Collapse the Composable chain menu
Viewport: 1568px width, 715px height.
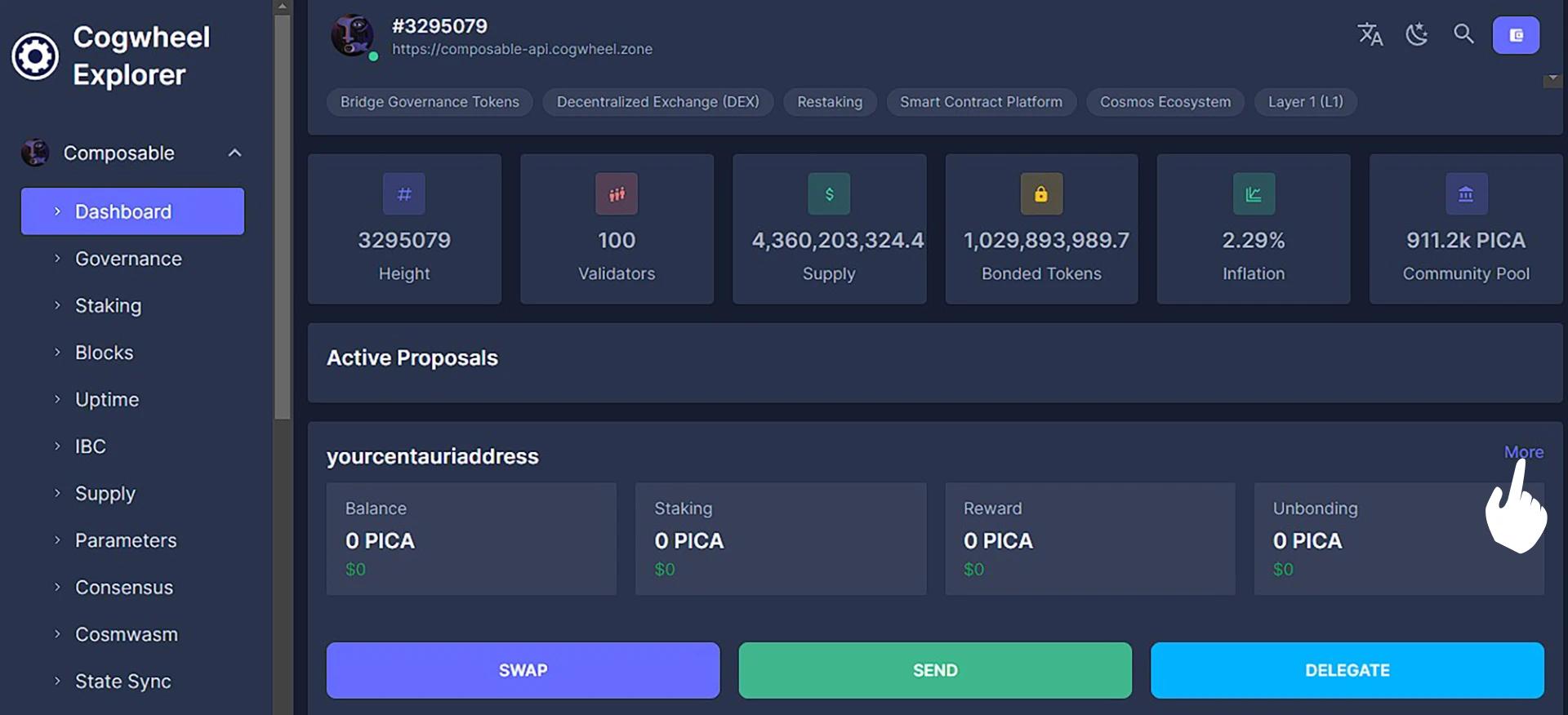[234, 153]
